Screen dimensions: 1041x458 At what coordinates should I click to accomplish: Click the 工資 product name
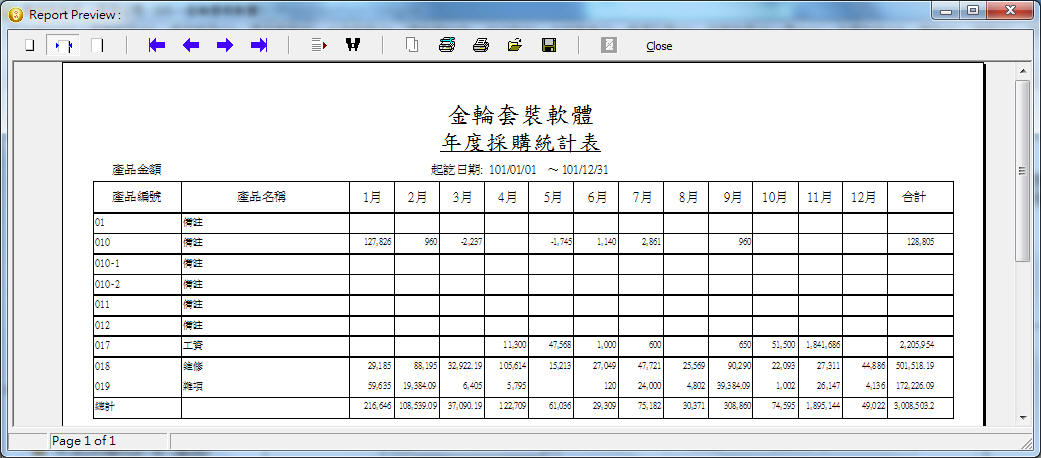point(193,346)
